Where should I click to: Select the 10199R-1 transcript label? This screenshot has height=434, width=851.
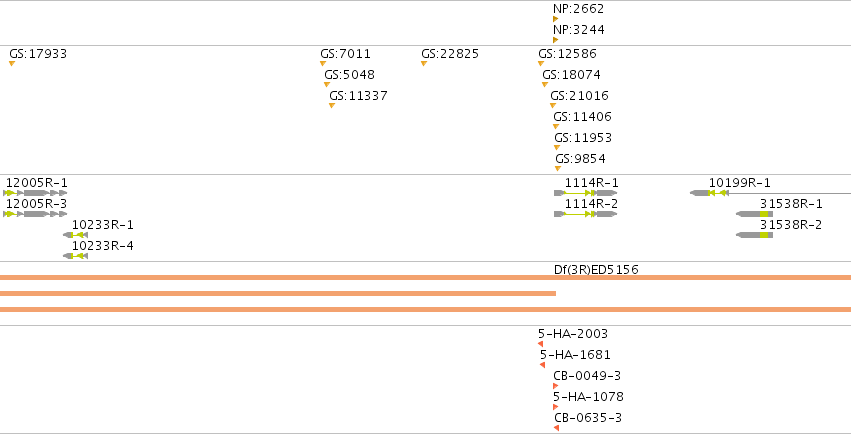[740, 183]
